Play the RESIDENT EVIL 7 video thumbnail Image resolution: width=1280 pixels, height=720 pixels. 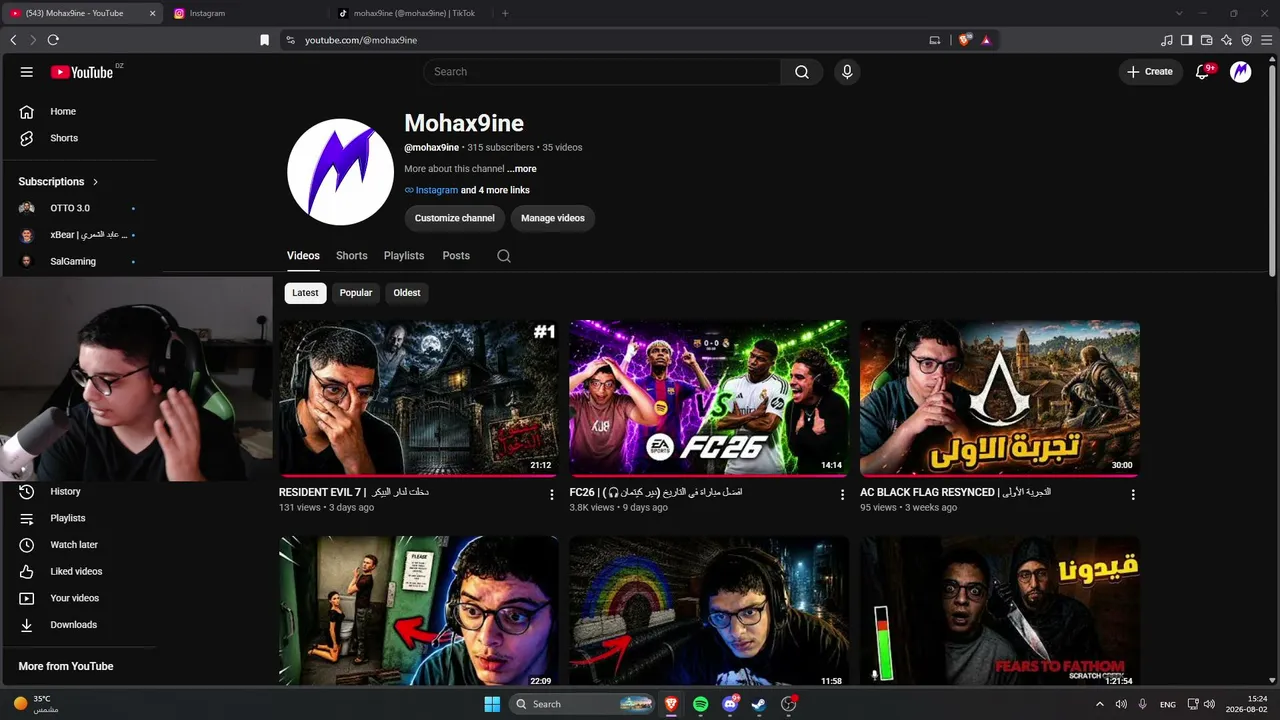point(419,398)
